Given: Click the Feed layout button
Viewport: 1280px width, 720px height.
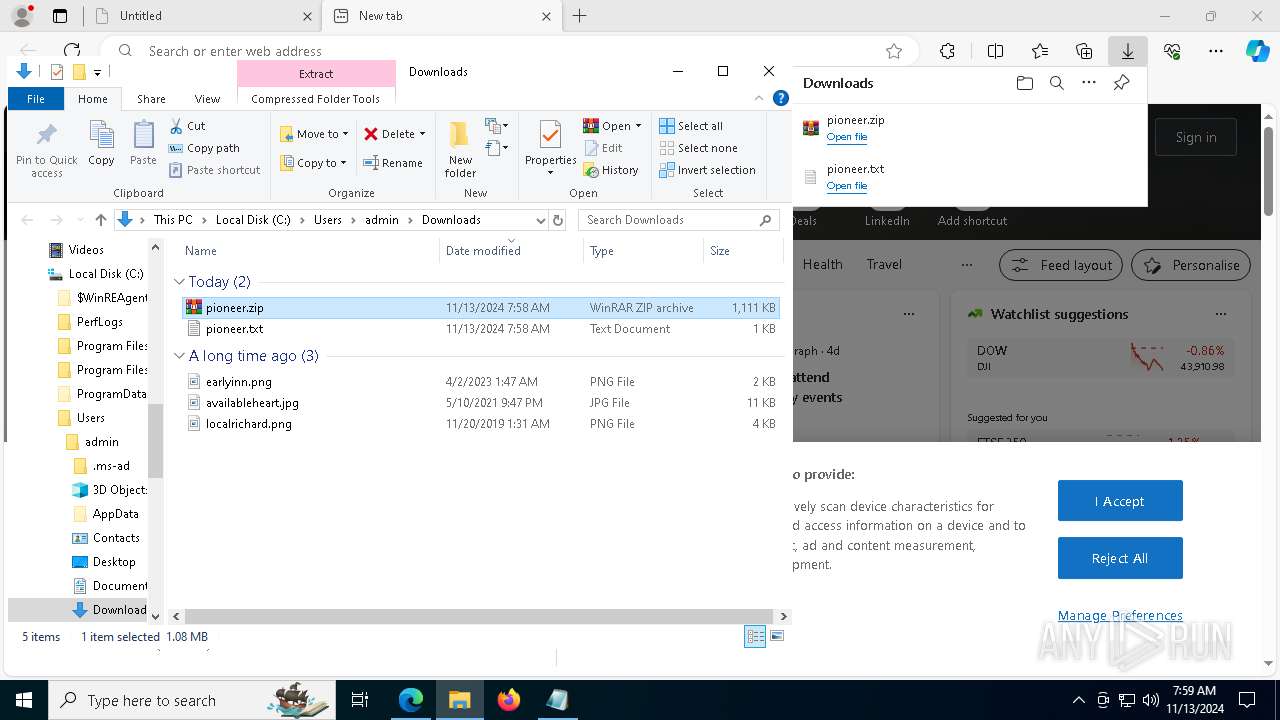Looking at the screenshot, I should click(x=1061, y=265).
